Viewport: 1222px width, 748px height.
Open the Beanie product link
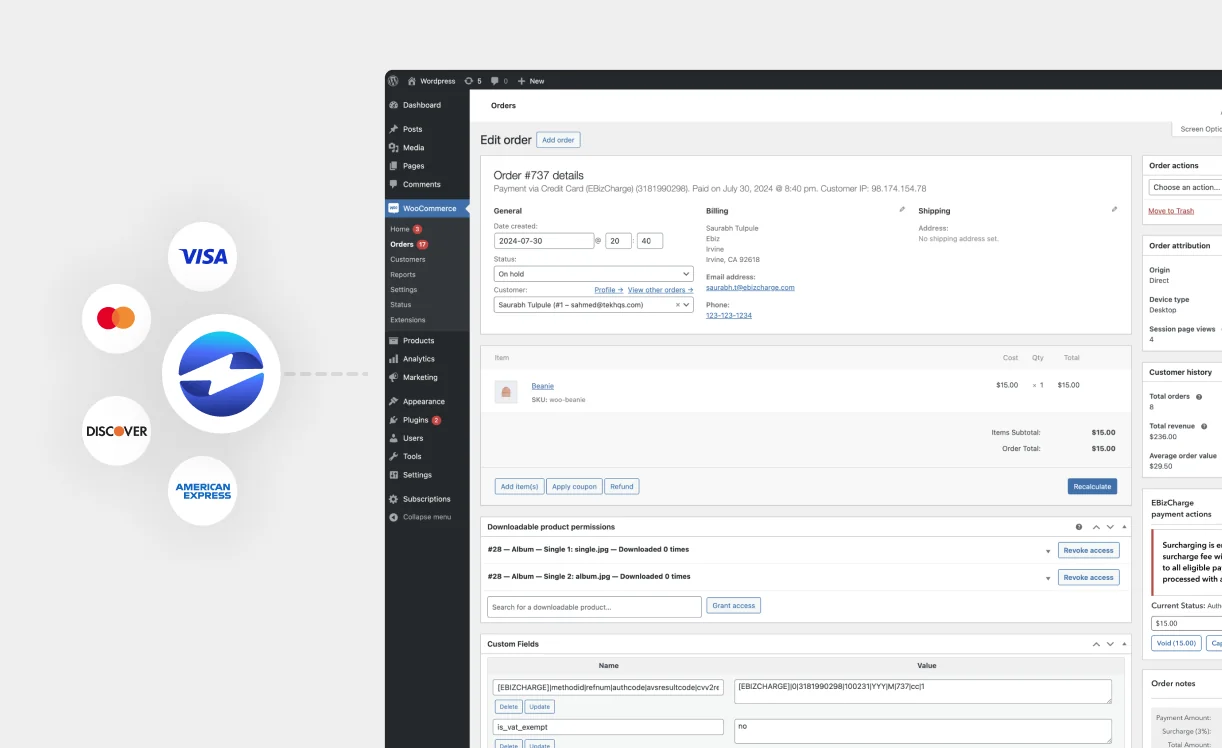pos(542,386)
